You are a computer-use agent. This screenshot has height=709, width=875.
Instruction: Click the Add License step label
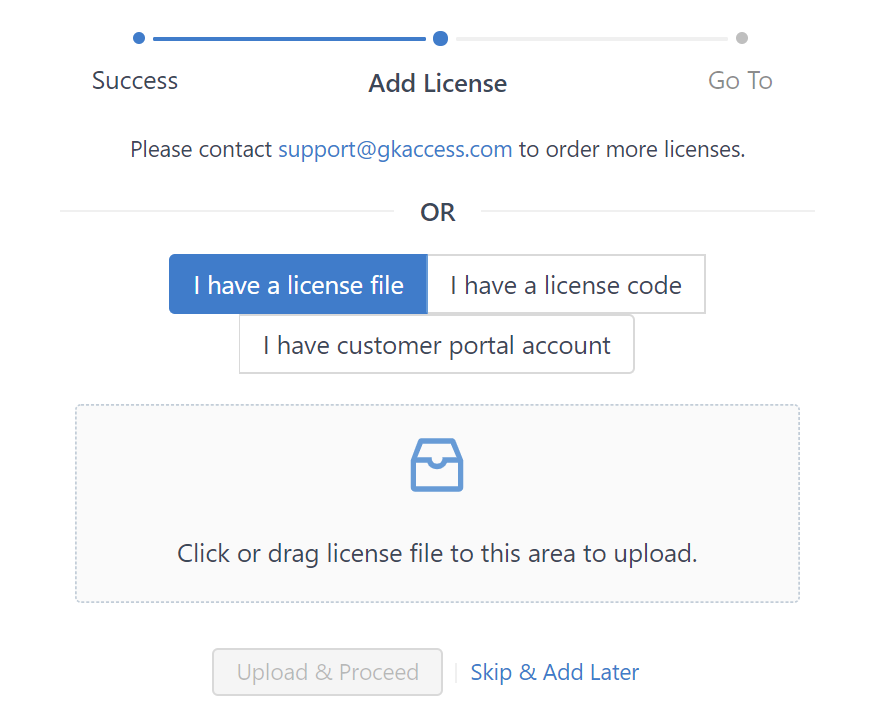click(437, 83)
